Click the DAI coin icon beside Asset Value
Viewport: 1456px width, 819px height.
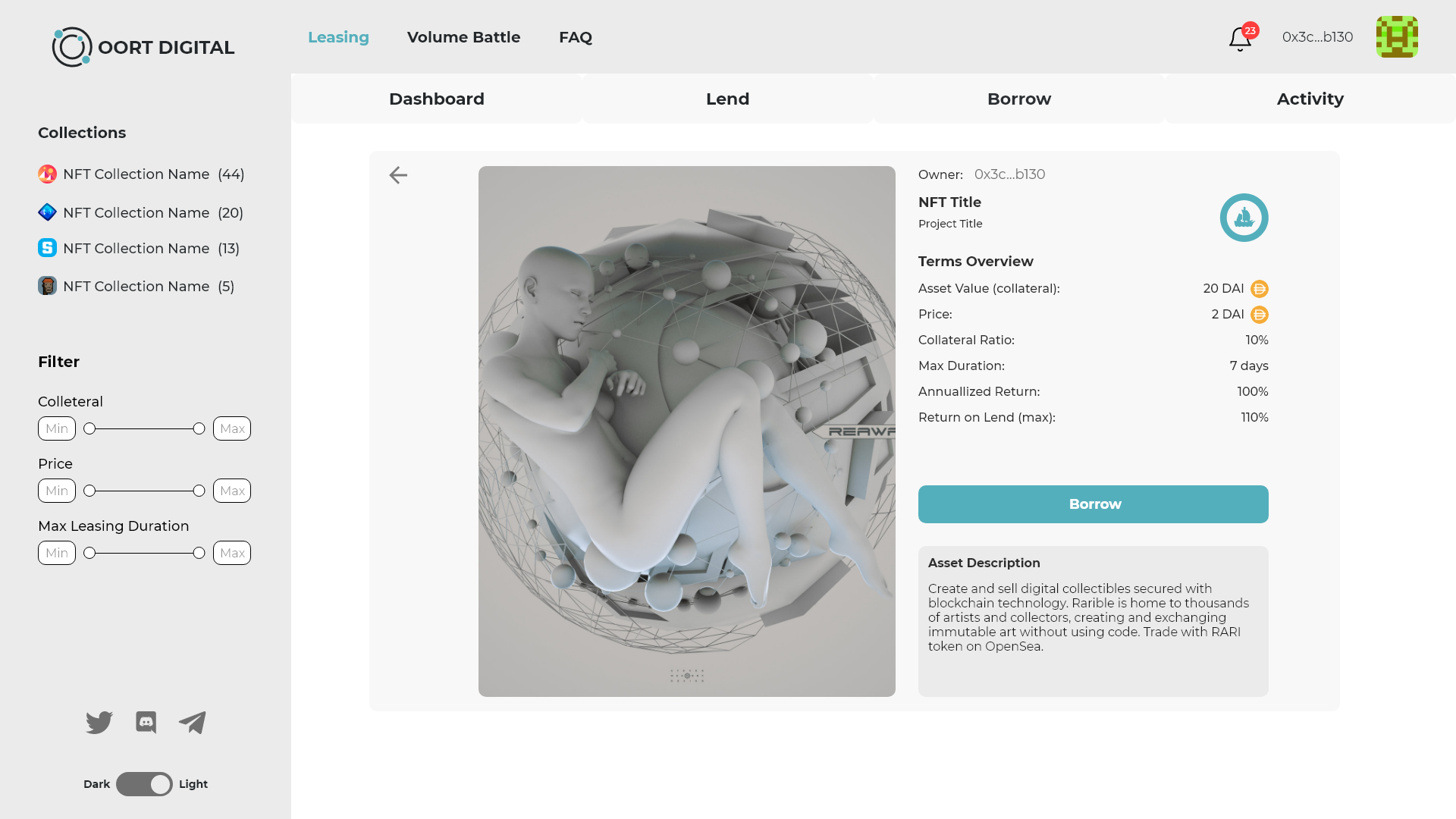(x=1259, y=289)
